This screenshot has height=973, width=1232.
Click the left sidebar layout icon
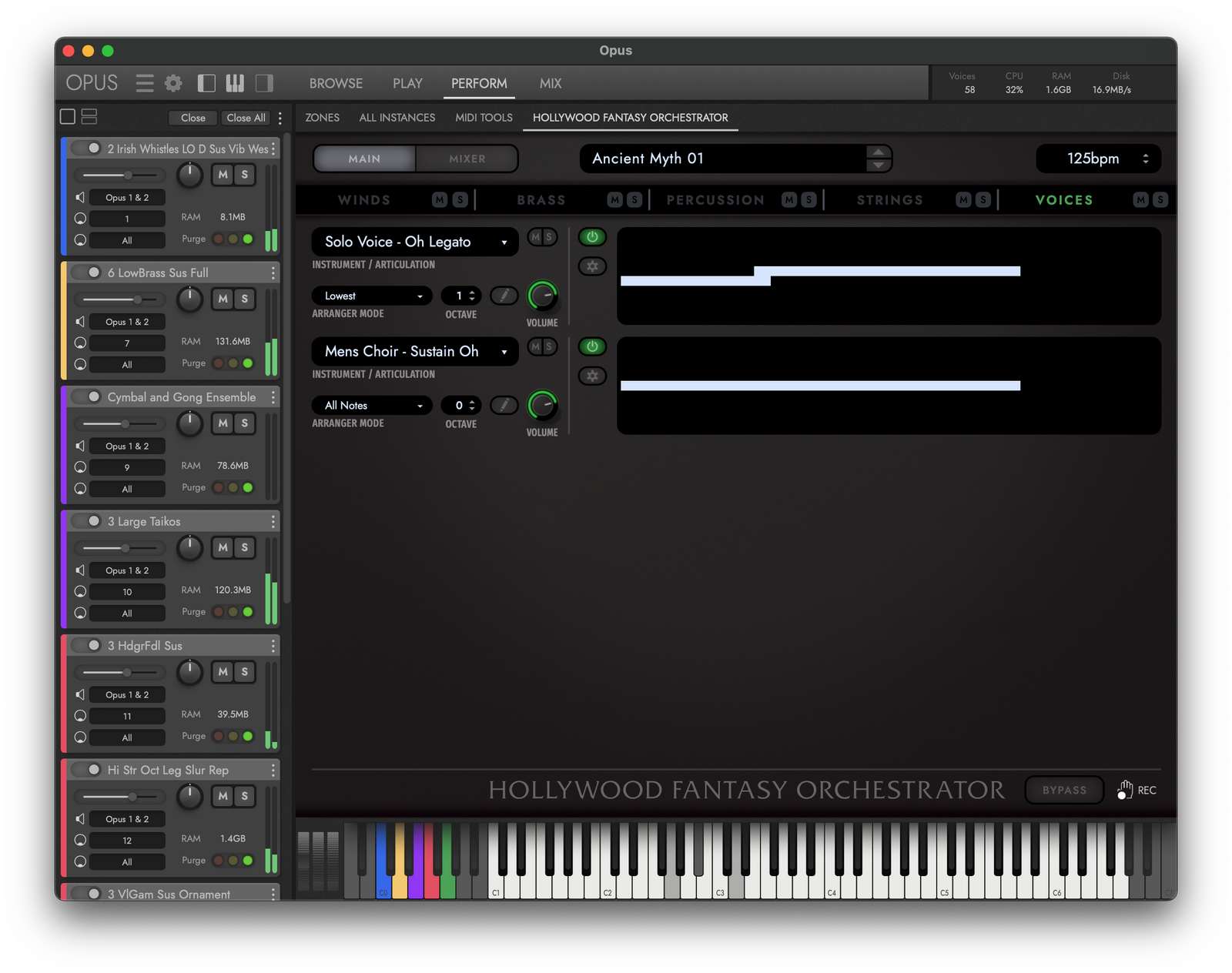(206, 83)
